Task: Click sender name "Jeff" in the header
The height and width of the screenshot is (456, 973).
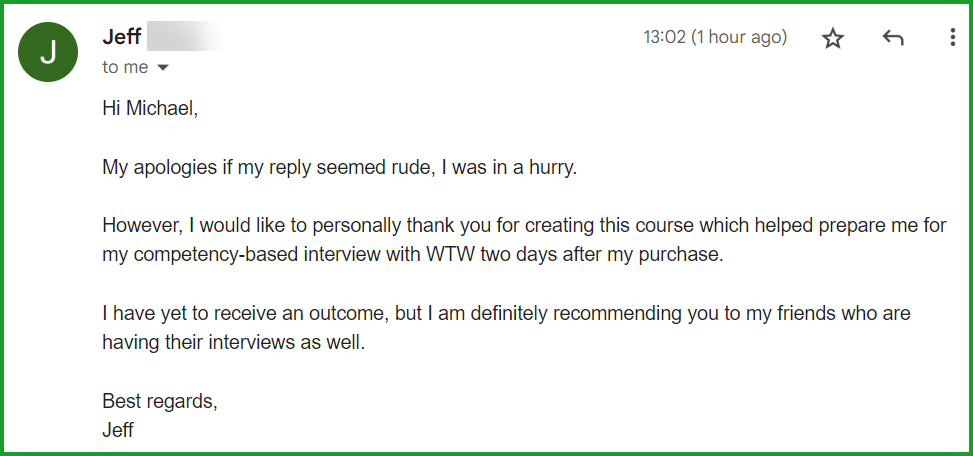Action: 121,37
